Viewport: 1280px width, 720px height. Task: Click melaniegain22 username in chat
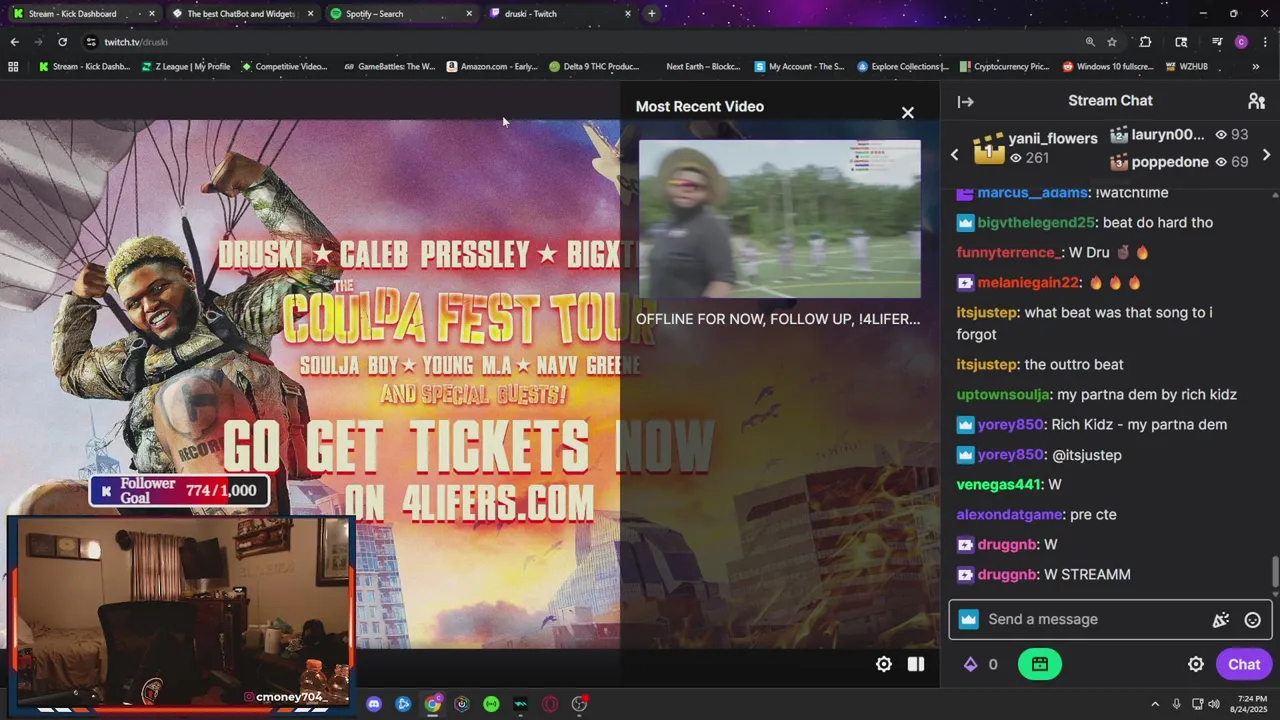[x=1029, y=283]
